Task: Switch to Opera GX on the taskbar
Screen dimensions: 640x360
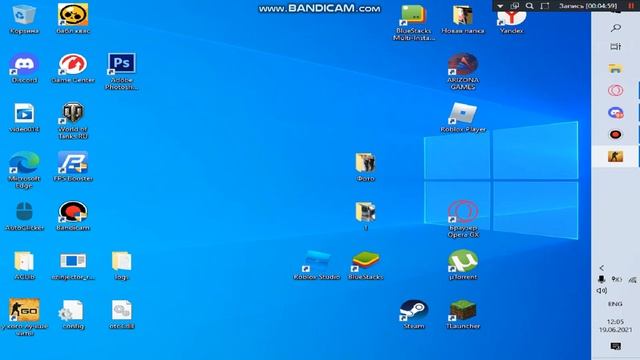Action: 616,90
